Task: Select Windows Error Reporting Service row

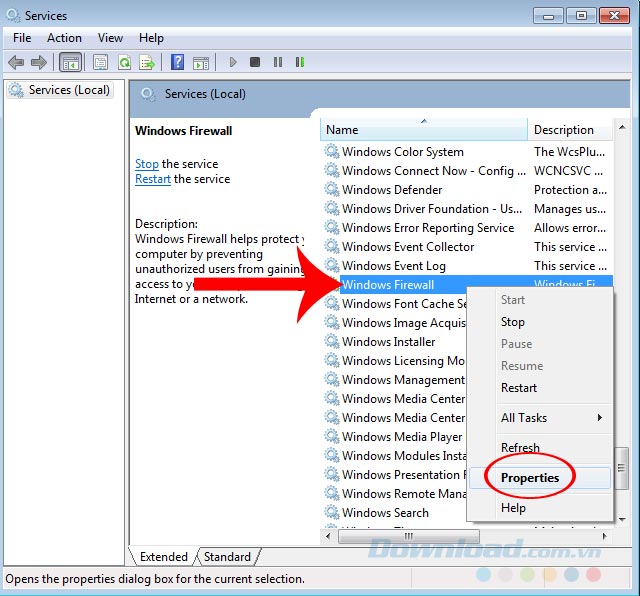Action: (467, 227)
